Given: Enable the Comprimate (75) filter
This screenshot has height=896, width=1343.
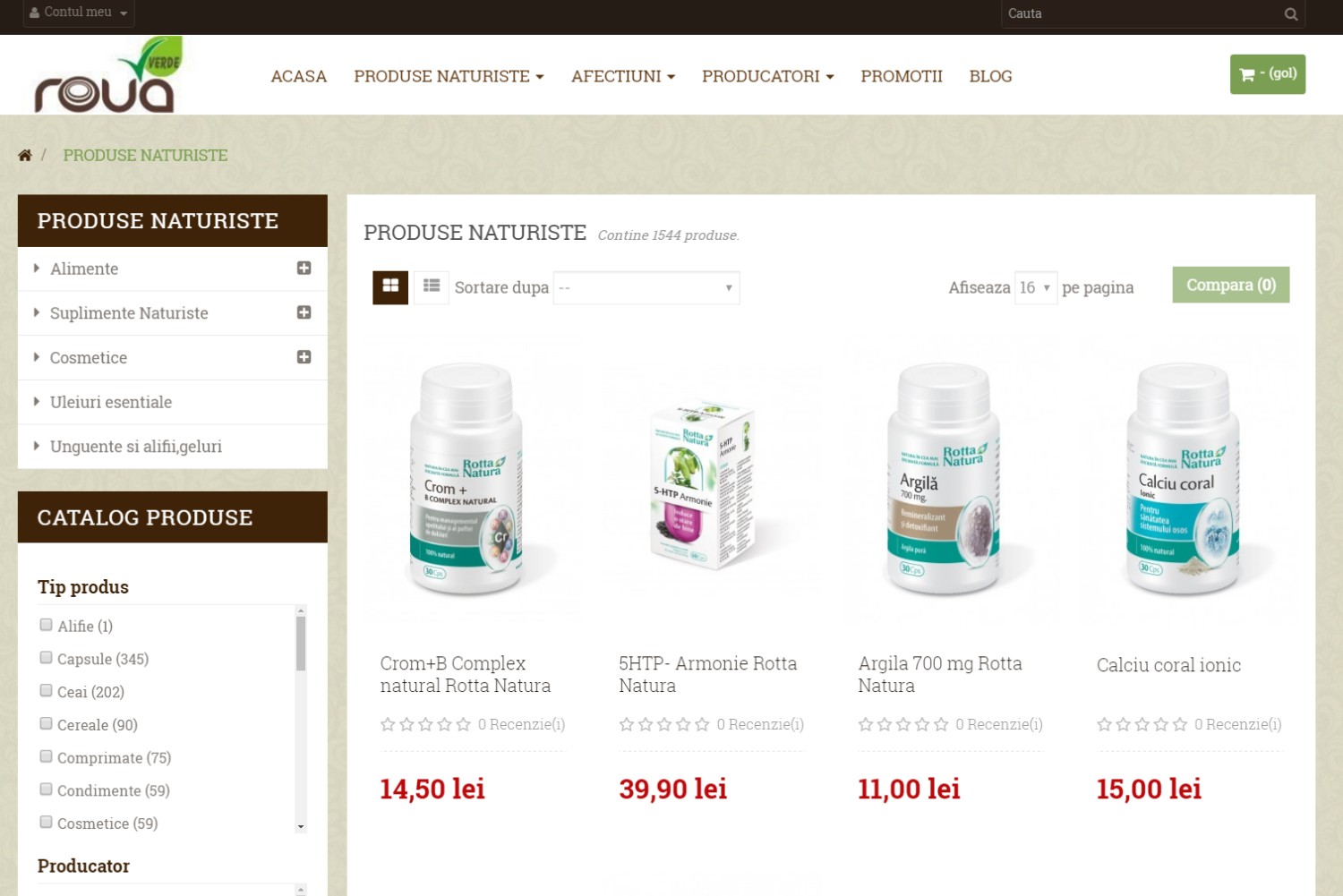Looking at the screenshot, I should click(x=46, y=756).
